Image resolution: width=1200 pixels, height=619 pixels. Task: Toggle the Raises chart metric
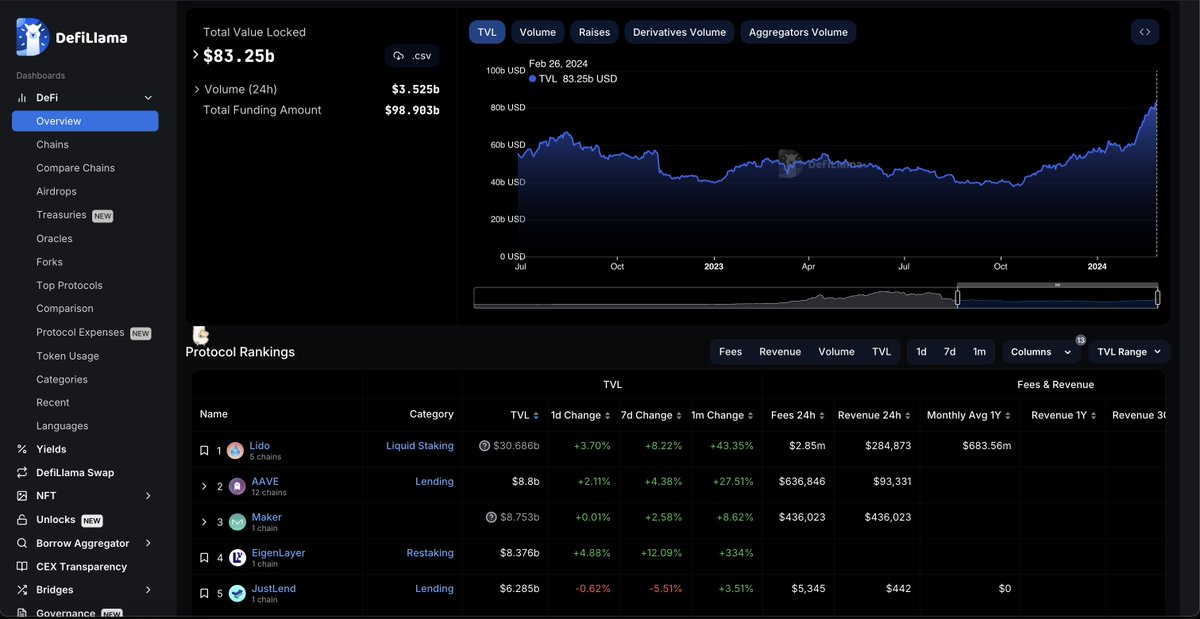[x=594, y=32]
